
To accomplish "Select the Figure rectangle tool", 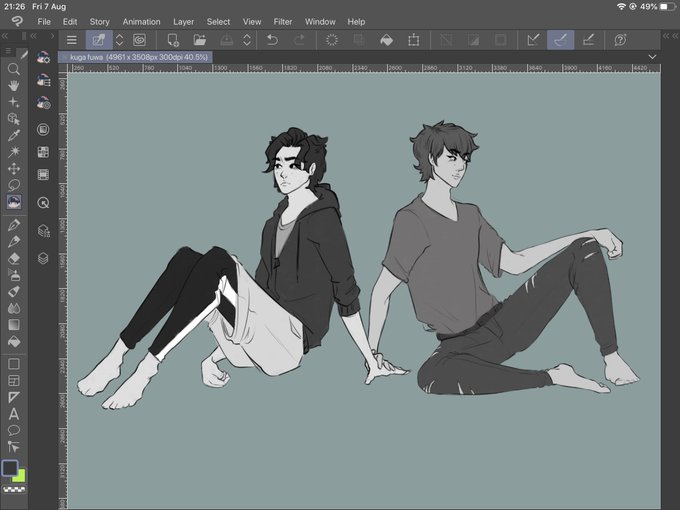I will [14, 364].
